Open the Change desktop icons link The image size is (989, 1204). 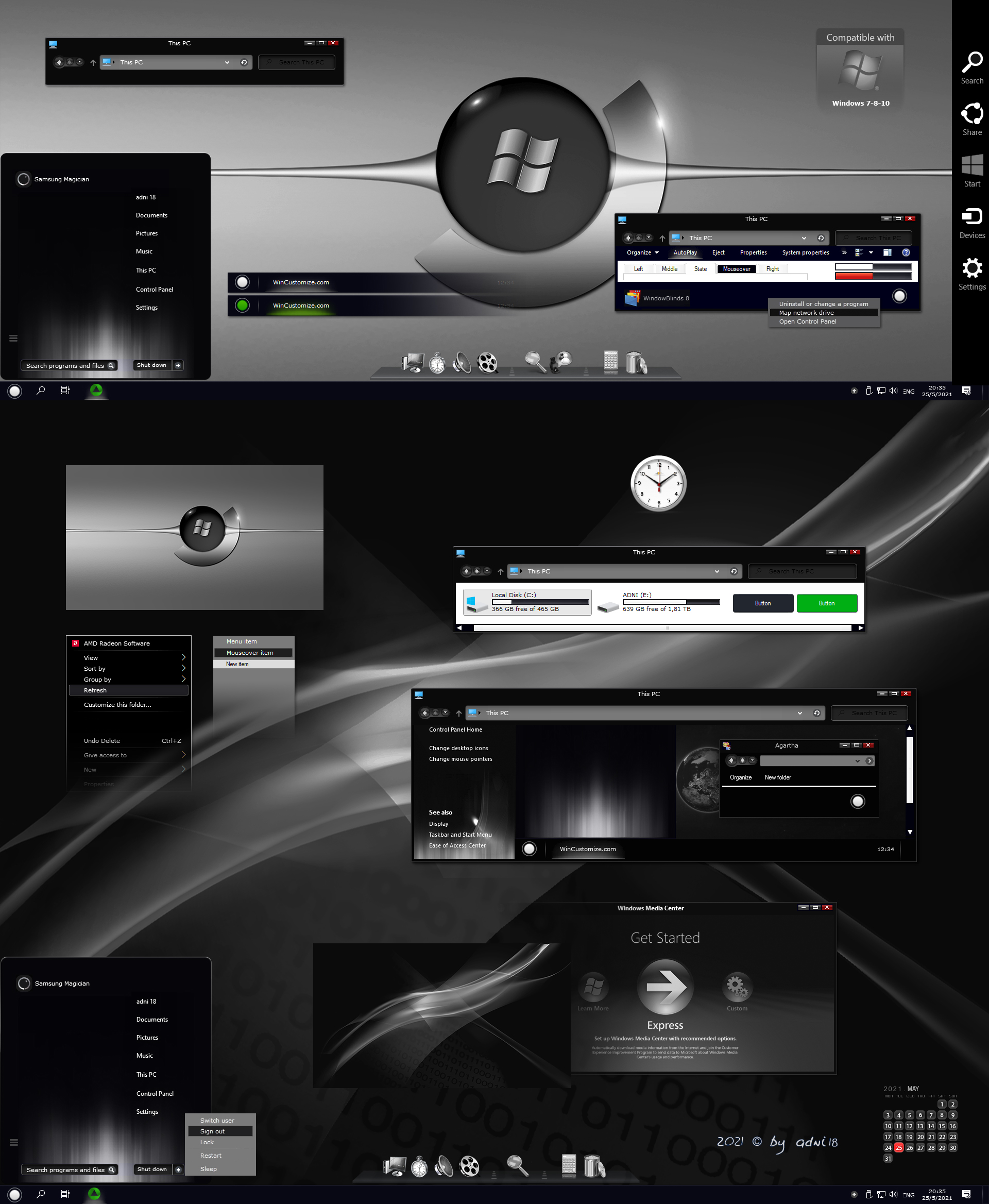point(458,748)
